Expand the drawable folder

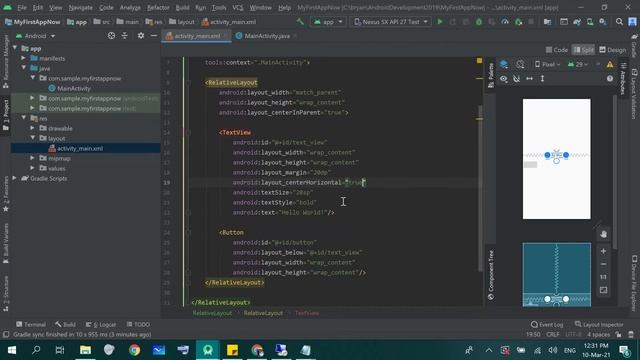pyautogui.click(x=32, y=128)
